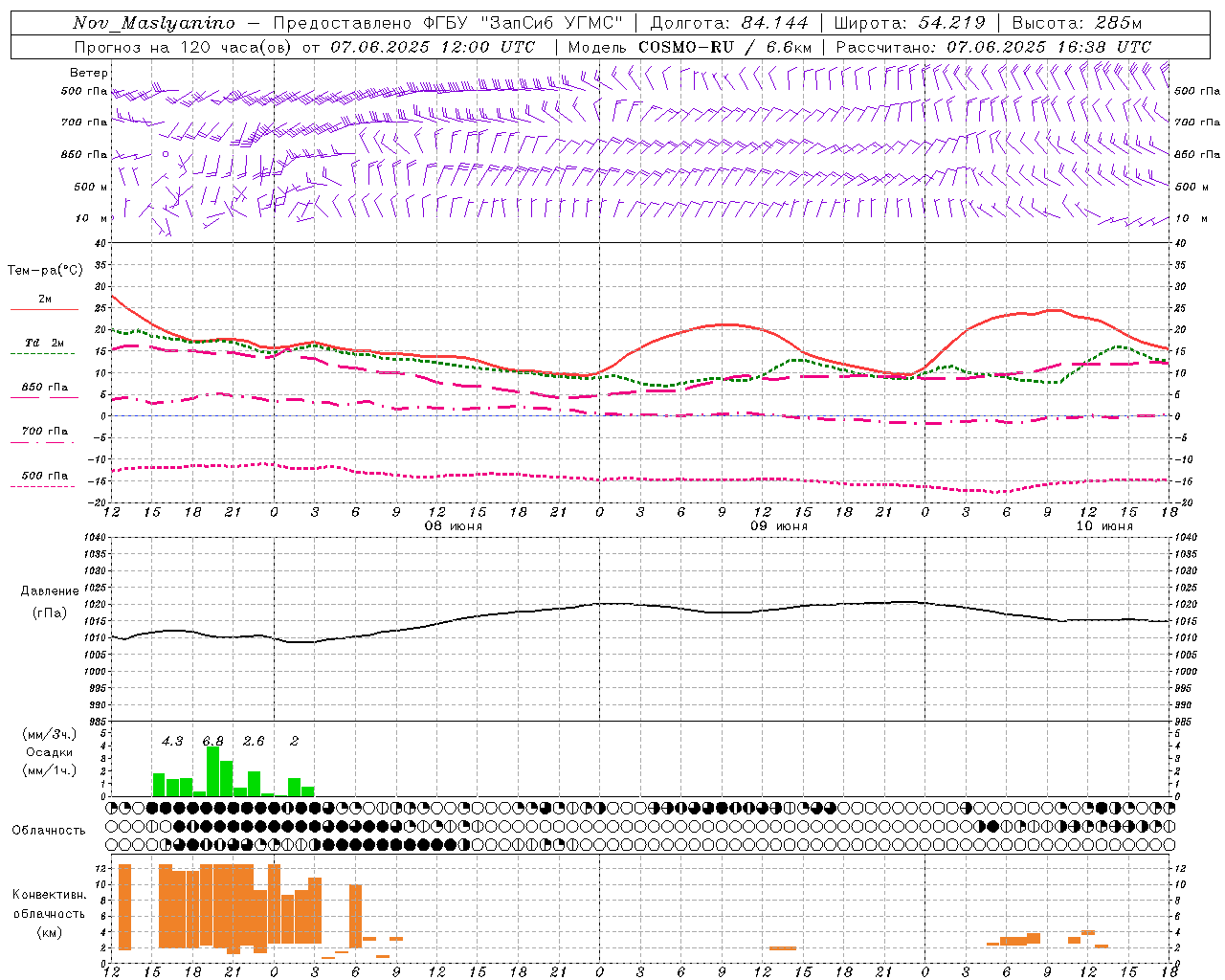The height and width of the screenshot is (980, 1225).
Task: Click the Модель COSMO-RU / 6.6км label
Action: 690,47
